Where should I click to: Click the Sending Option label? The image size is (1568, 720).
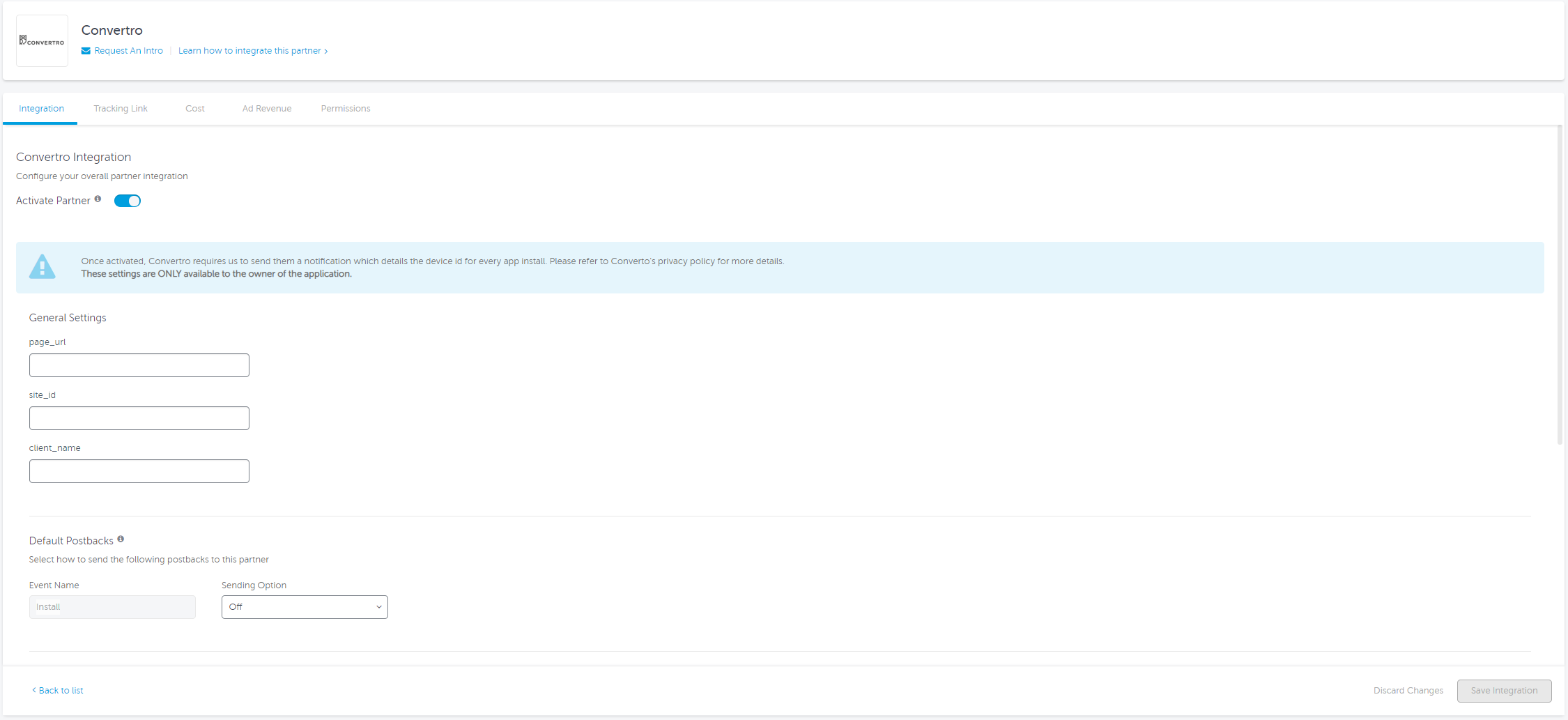click(254, 585)
